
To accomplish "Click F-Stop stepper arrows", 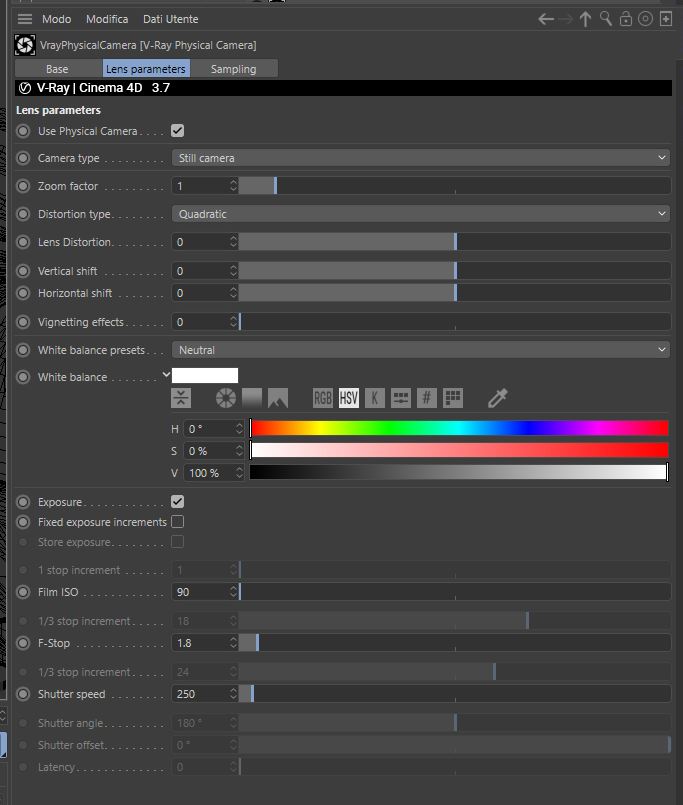I will click(x=234, y=642).
